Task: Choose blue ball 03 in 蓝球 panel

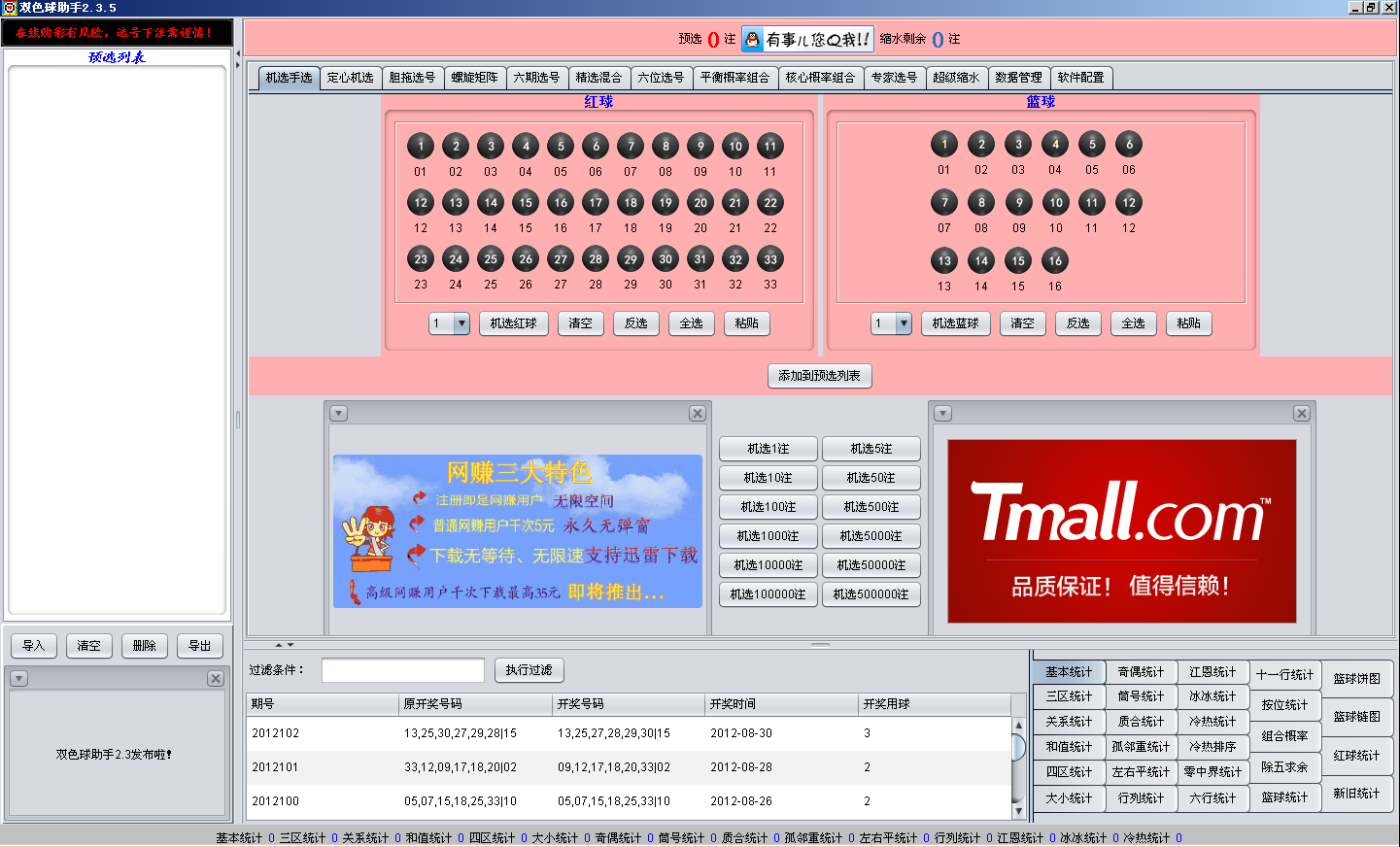Action: [1018, 144]
